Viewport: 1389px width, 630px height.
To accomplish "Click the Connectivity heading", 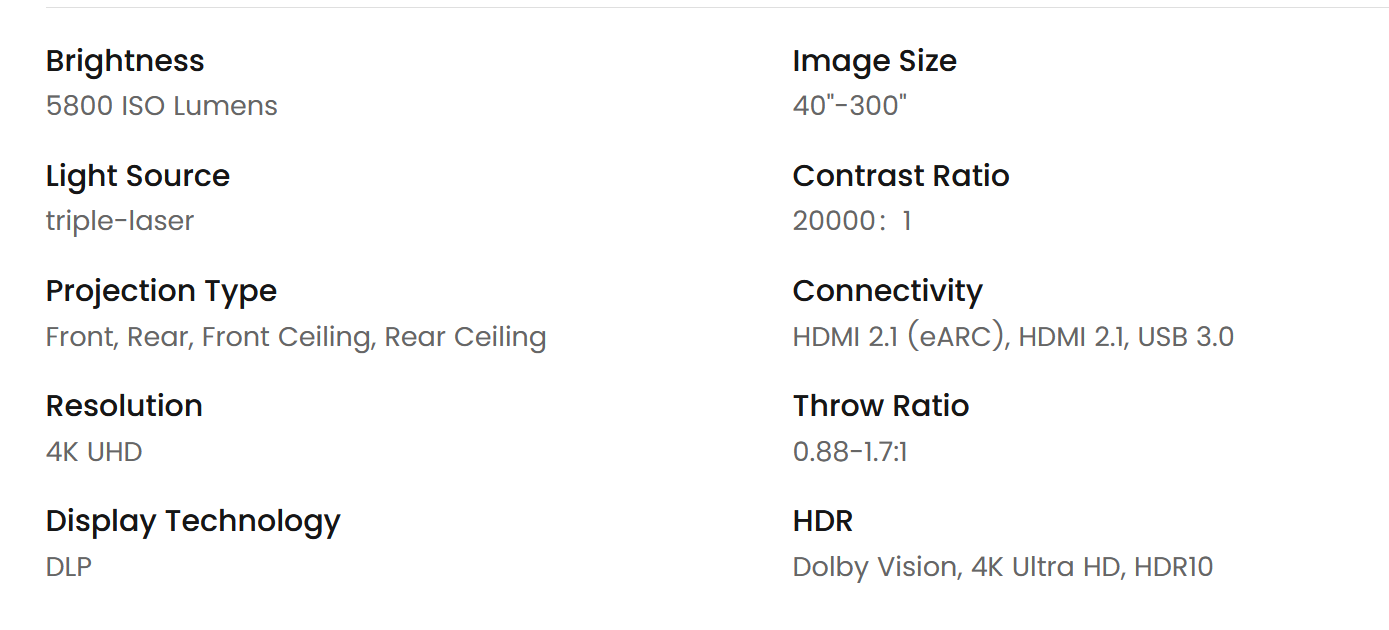I will tap(888, 292).
